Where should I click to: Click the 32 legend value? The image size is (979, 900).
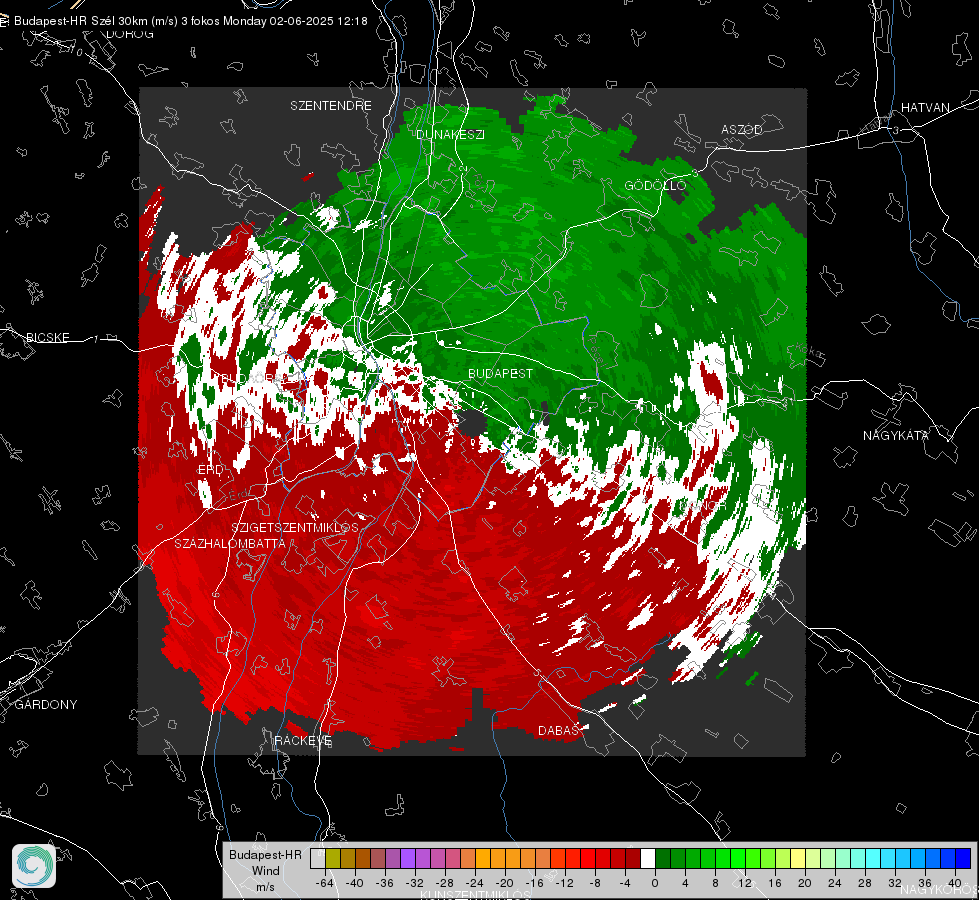(895, 883)
